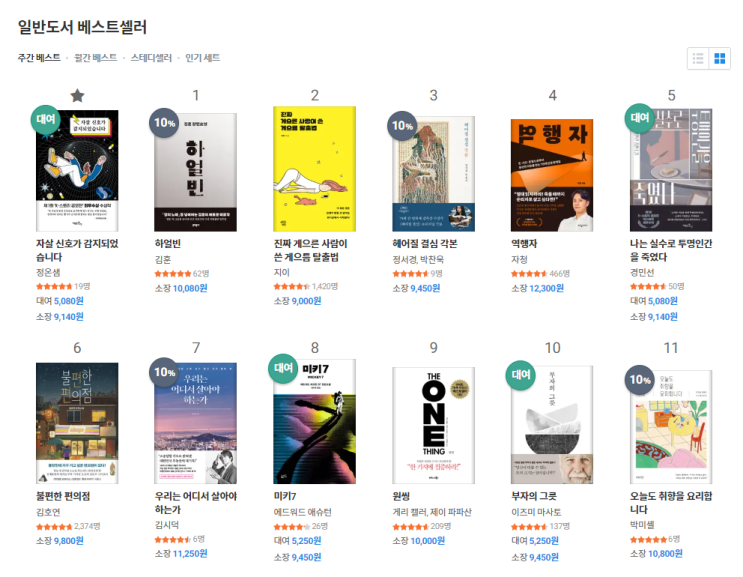Select the grid view icon
743x577 pixels.
pos(719,58)
